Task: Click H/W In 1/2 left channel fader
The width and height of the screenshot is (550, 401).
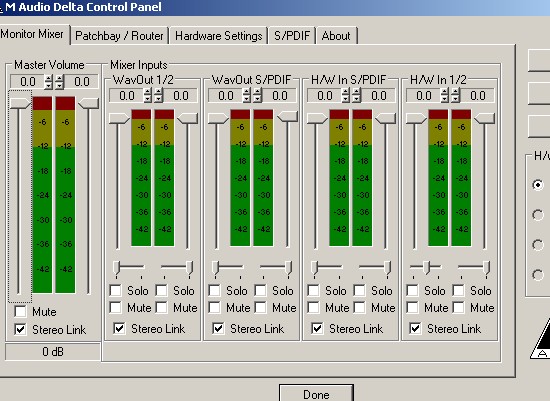Action: click(416, 119)
